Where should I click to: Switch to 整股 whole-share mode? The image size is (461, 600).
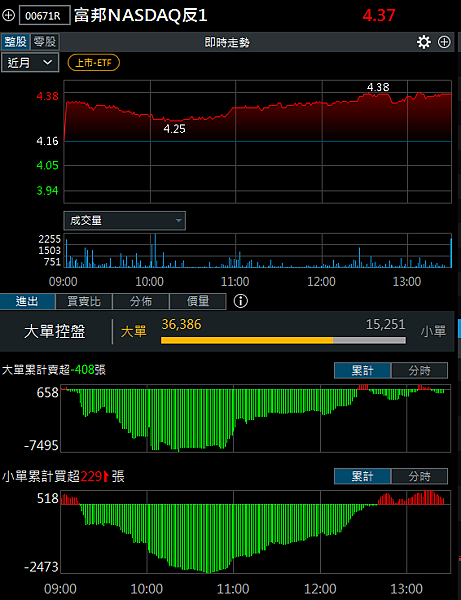pyautogui.click(x=15, y=42)
